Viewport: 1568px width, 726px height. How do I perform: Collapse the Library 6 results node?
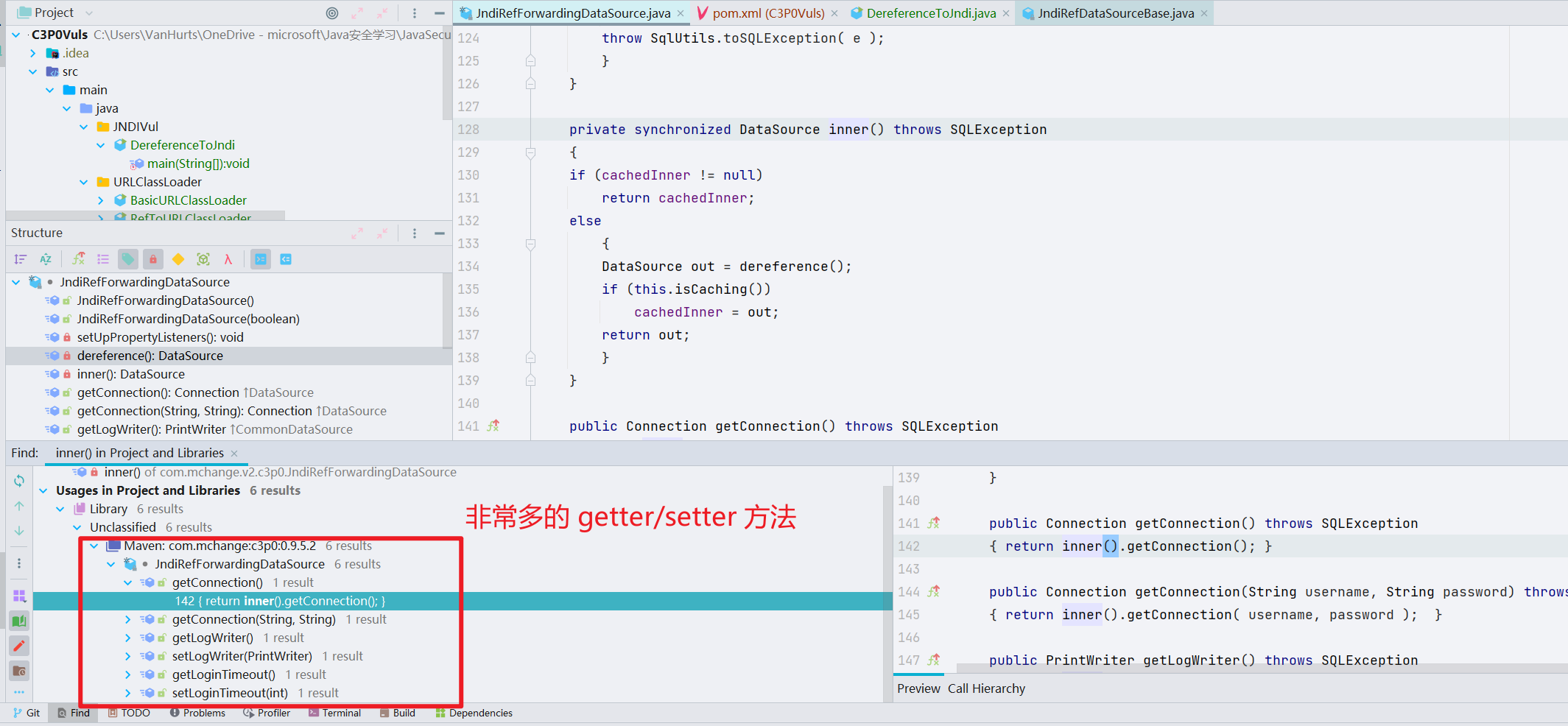[60, 508]
